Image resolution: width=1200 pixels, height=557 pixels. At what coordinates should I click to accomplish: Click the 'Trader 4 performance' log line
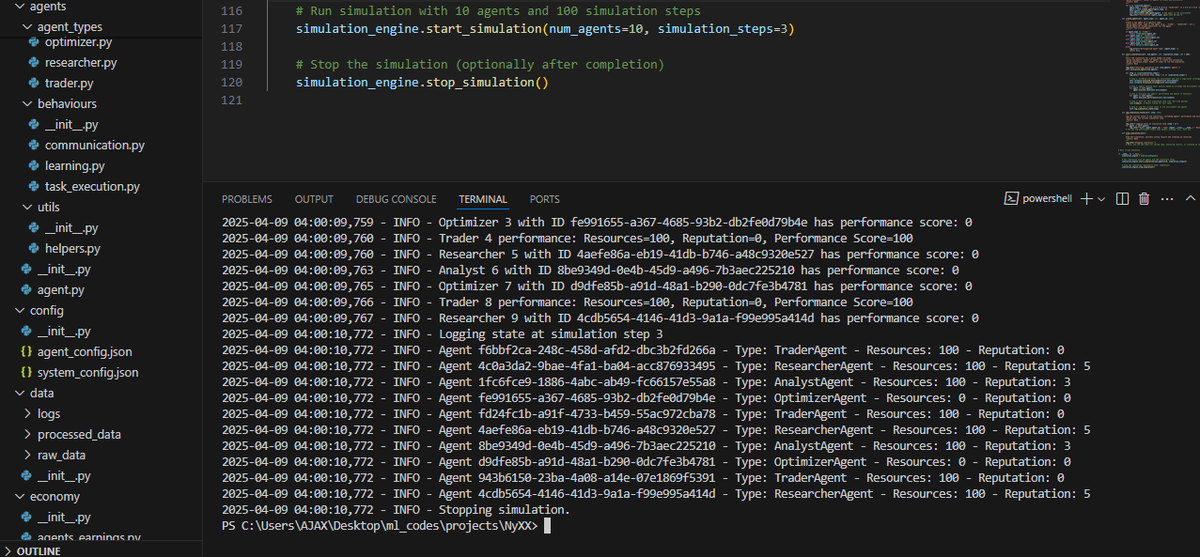(x=567, y=238)
